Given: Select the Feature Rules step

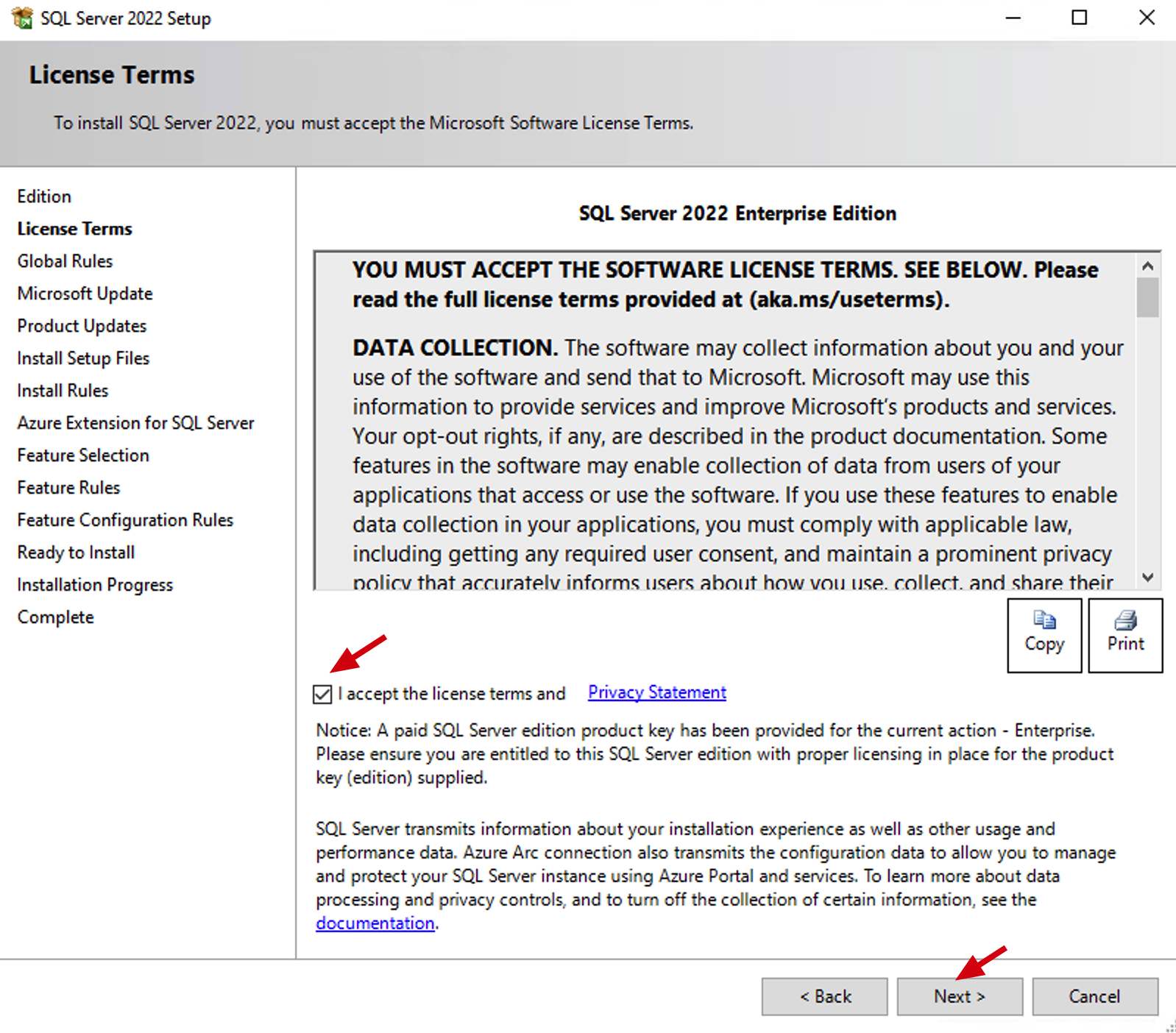Looking at the screenshot, I should tap(68, 488).
